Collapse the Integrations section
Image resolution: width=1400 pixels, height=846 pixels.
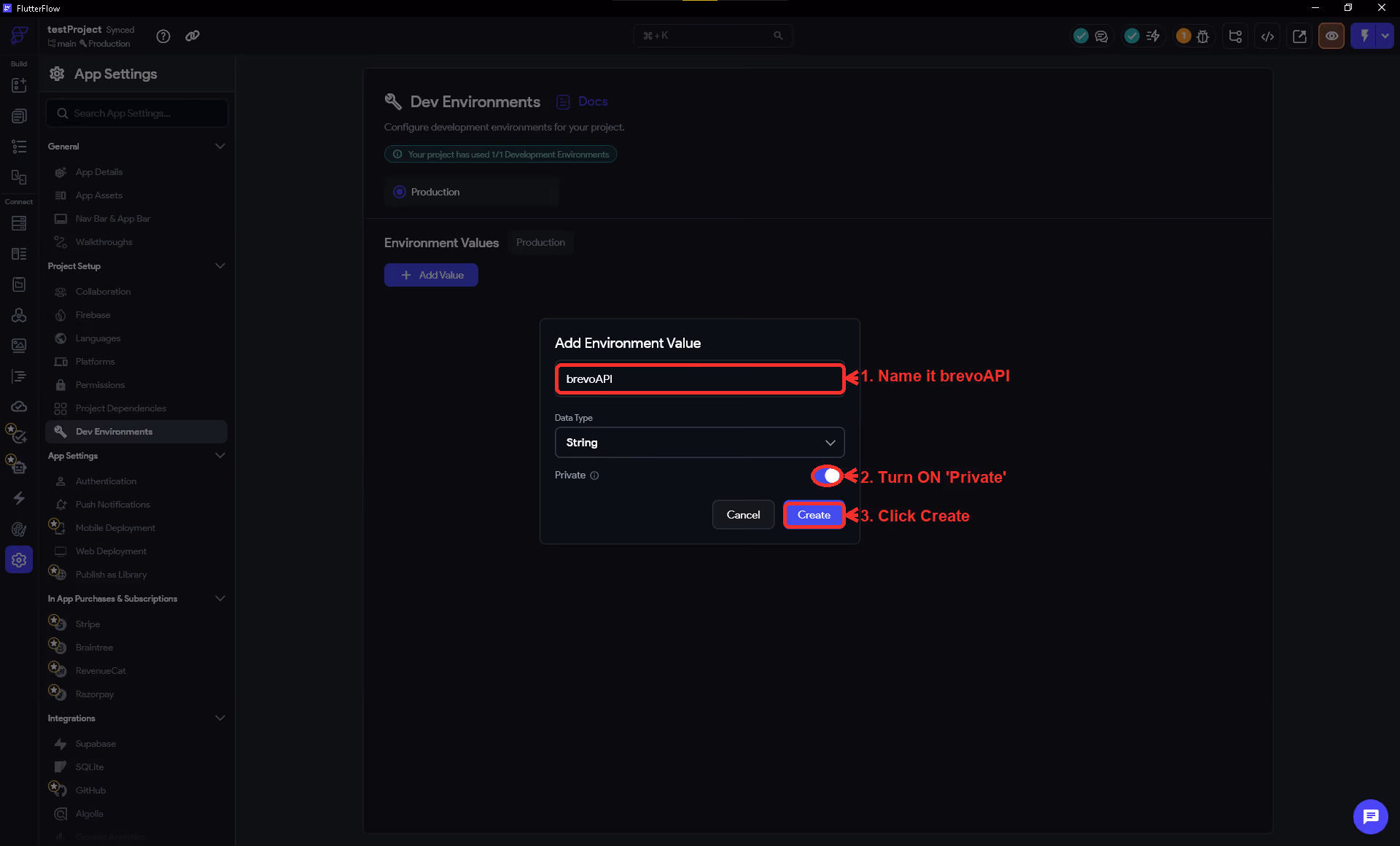click(x=220, y=718)
